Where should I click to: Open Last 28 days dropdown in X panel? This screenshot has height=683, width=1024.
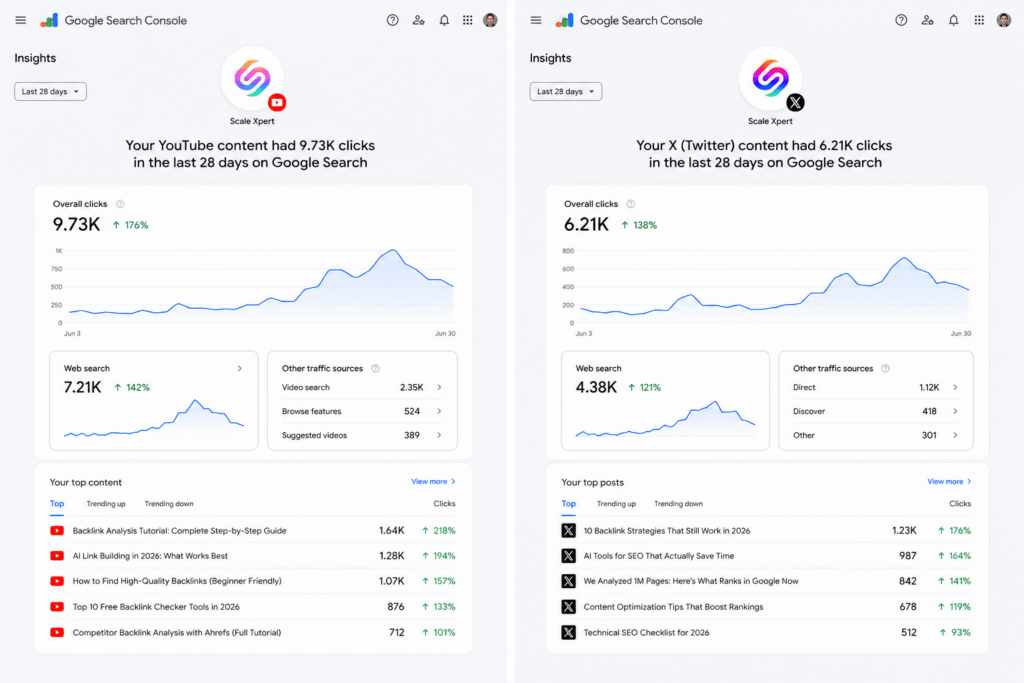click(566, 91)
